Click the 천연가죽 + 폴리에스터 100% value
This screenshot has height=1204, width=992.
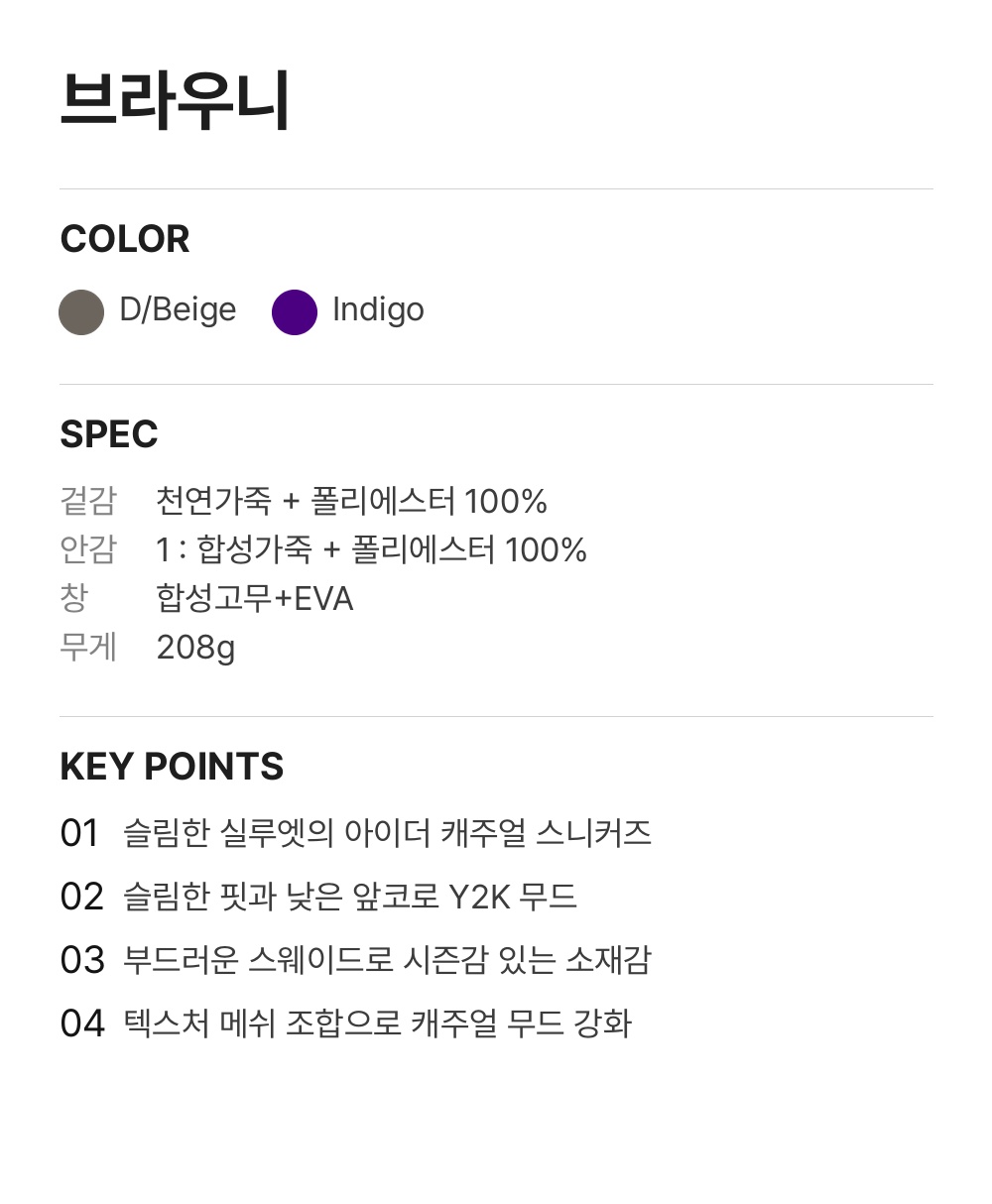click(352, 501)
